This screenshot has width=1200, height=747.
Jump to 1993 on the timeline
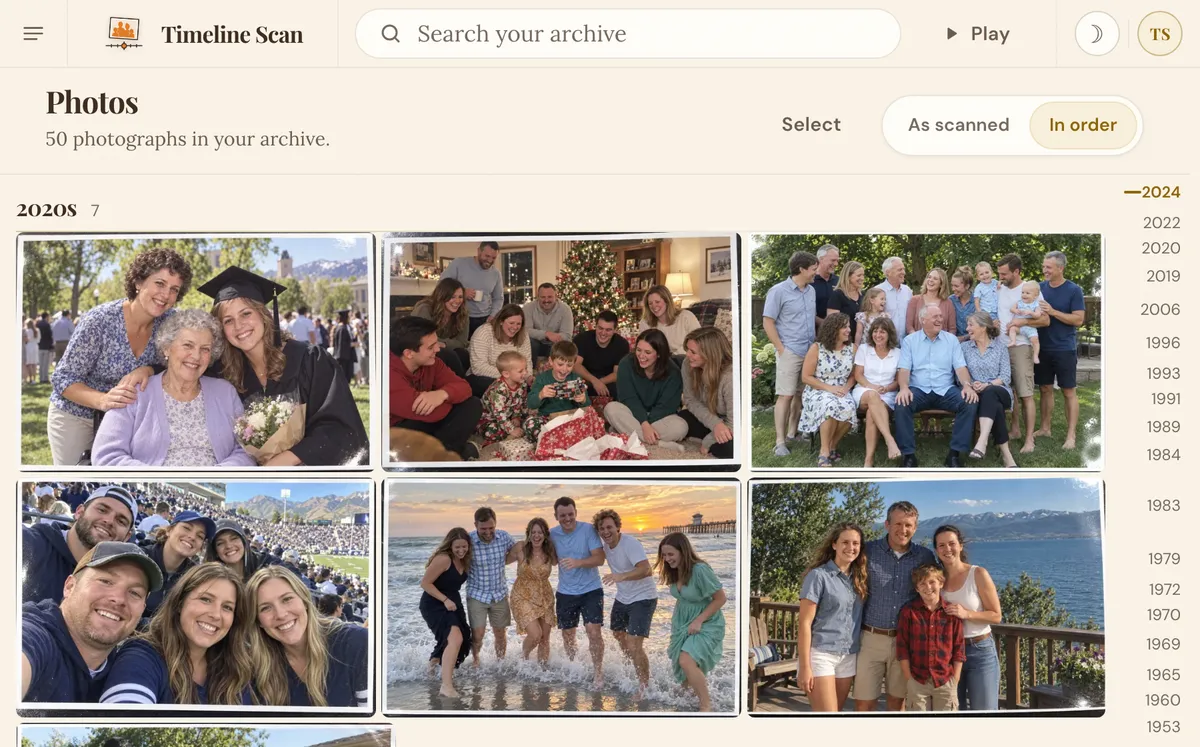click(1163, 373)
